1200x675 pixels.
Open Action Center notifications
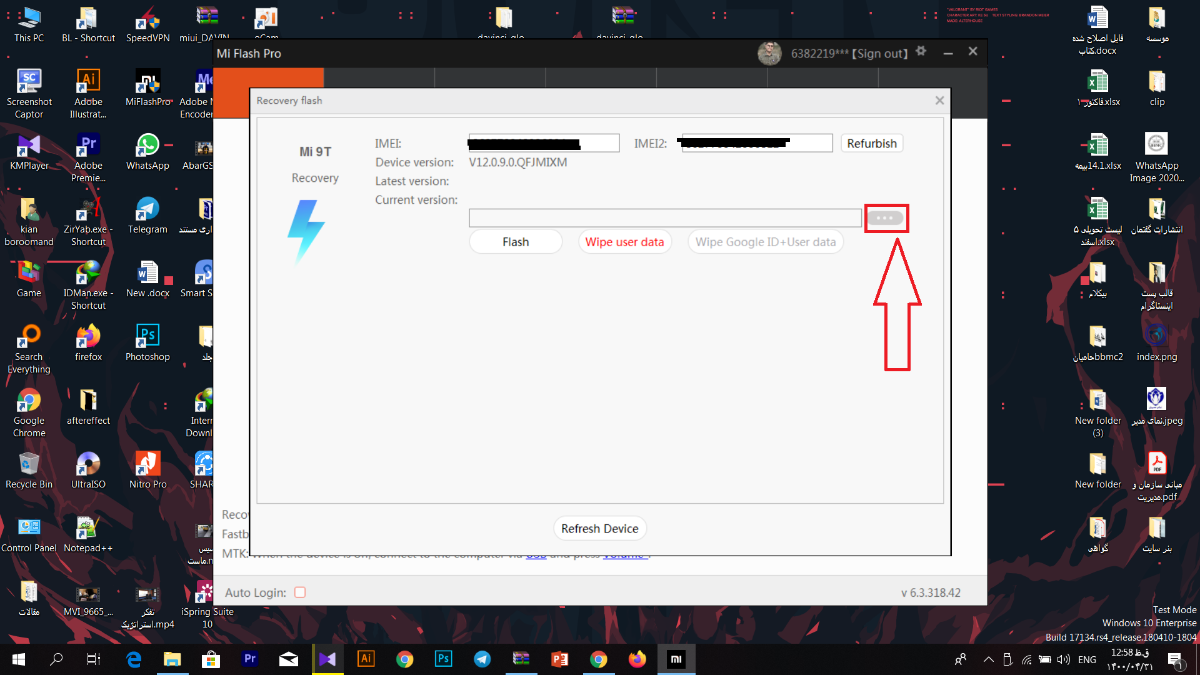(x=1177, y=659)
